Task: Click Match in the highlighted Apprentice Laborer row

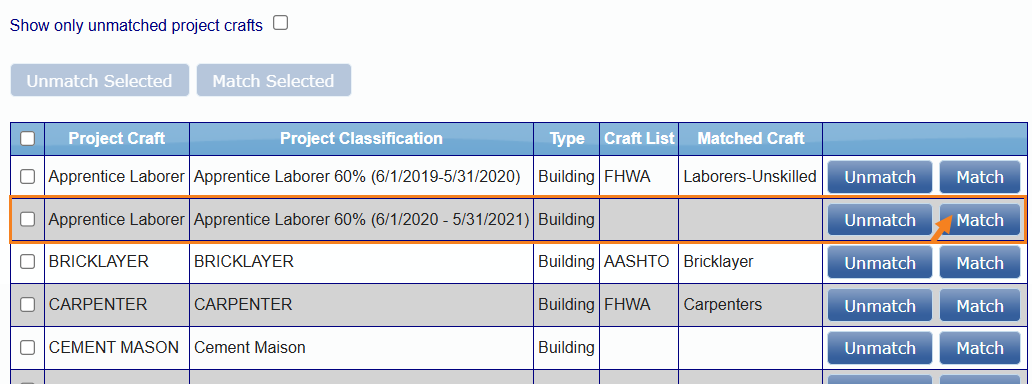Action: click(x=980, y=220)
